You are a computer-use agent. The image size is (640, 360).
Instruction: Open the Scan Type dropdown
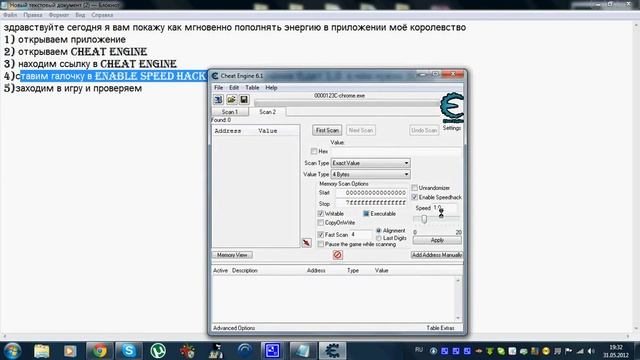click(370, 163)
